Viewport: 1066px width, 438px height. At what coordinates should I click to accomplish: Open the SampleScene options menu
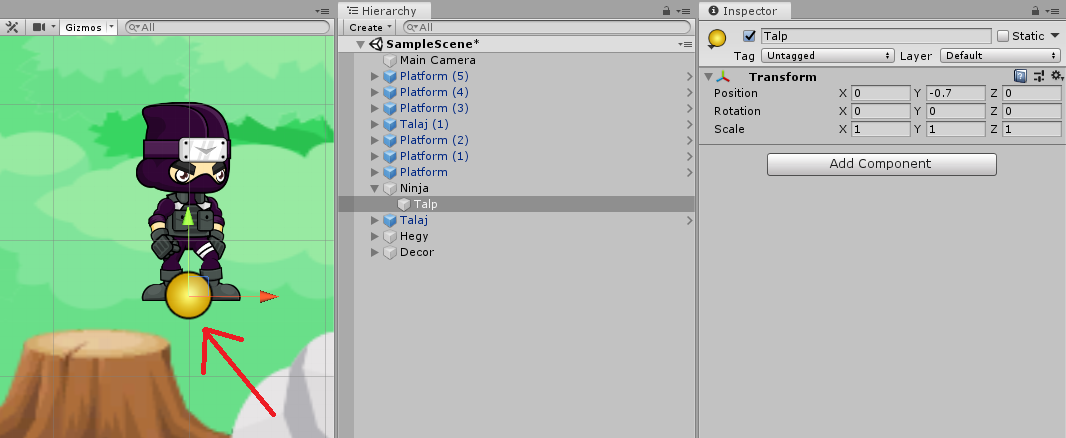pyautogui.click(x=685, y=44)
